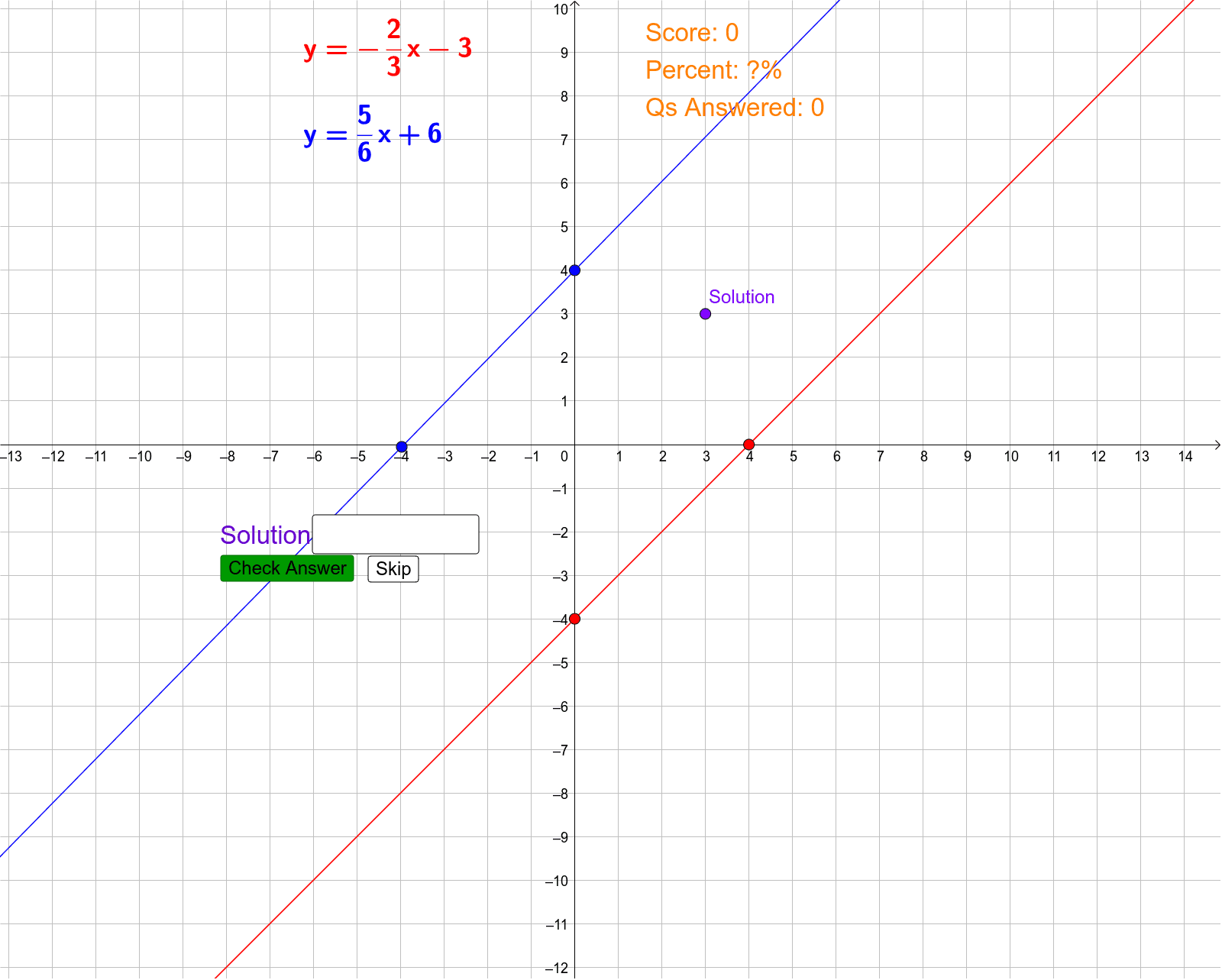Select the purple Solution point on the graph
Screen dimensions: 1222x980
pos(704,313)
